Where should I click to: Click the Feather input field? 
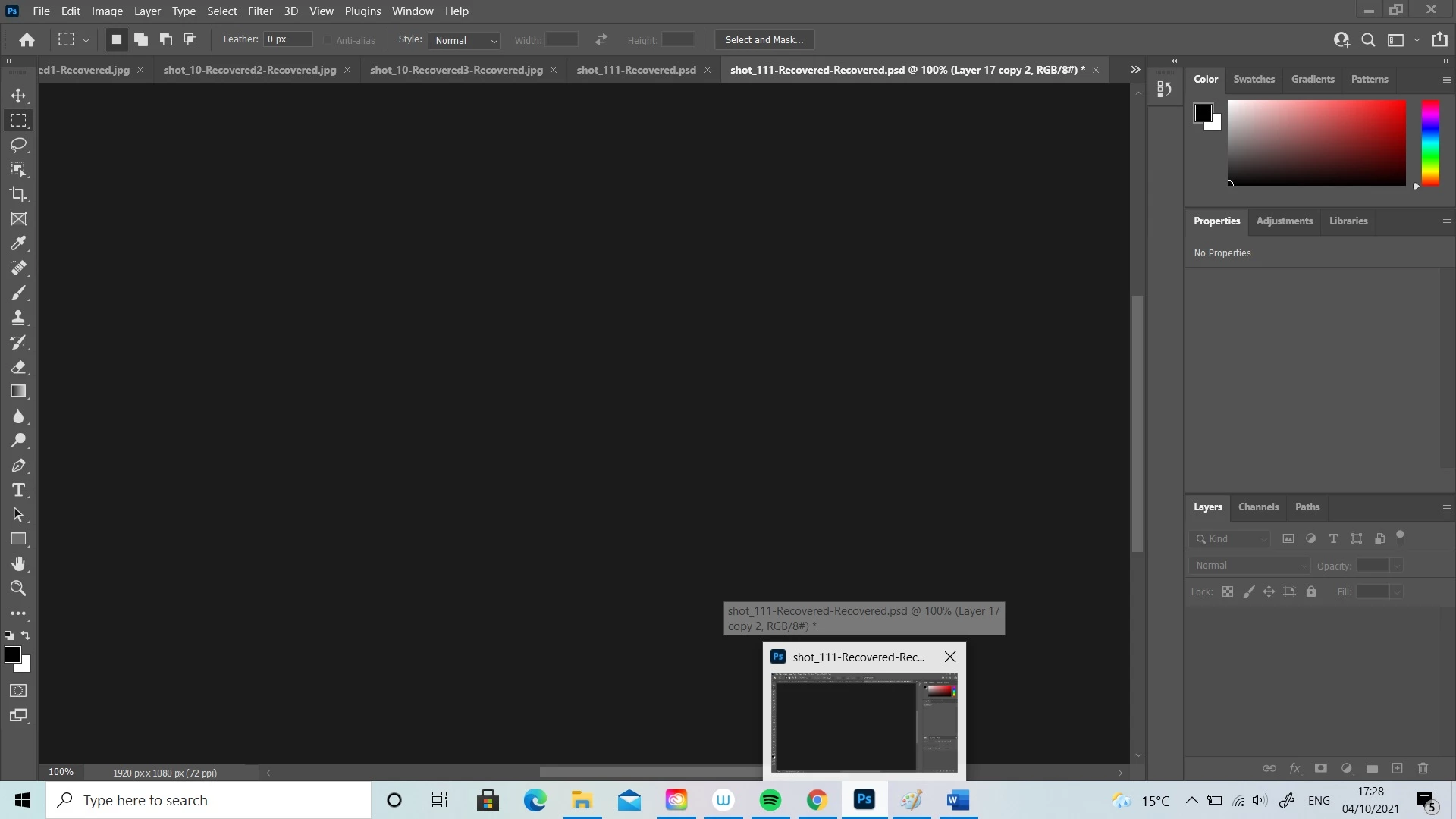[287, 39]
